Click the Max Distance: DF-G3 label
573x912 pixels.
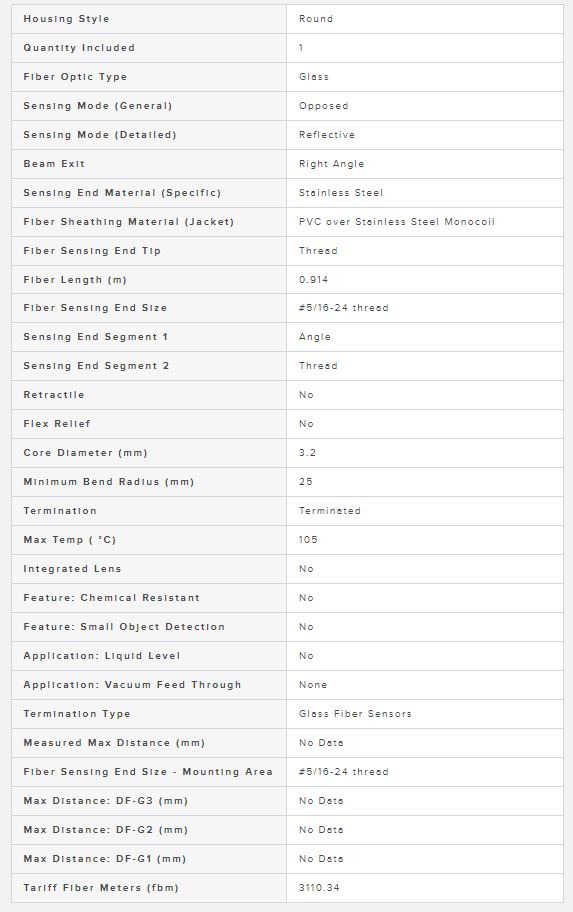(x=105, y=801)
